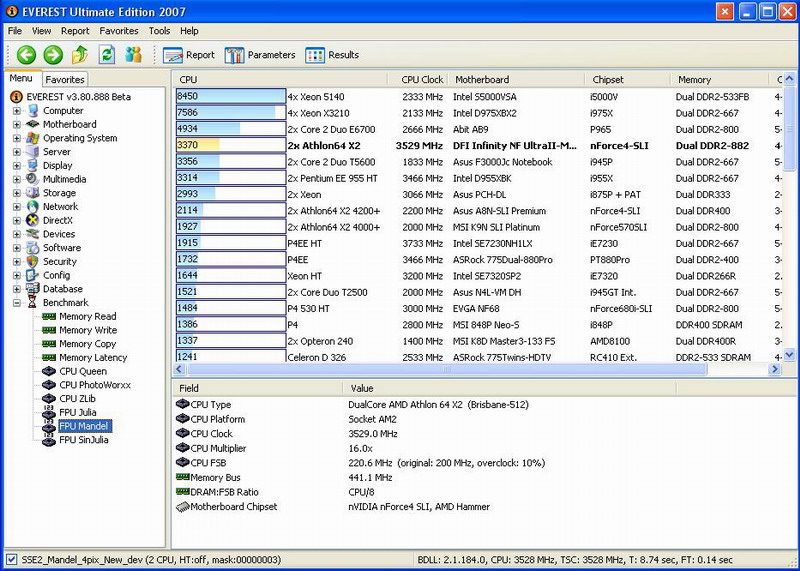Collapse the Benchmark tree node

17,302
